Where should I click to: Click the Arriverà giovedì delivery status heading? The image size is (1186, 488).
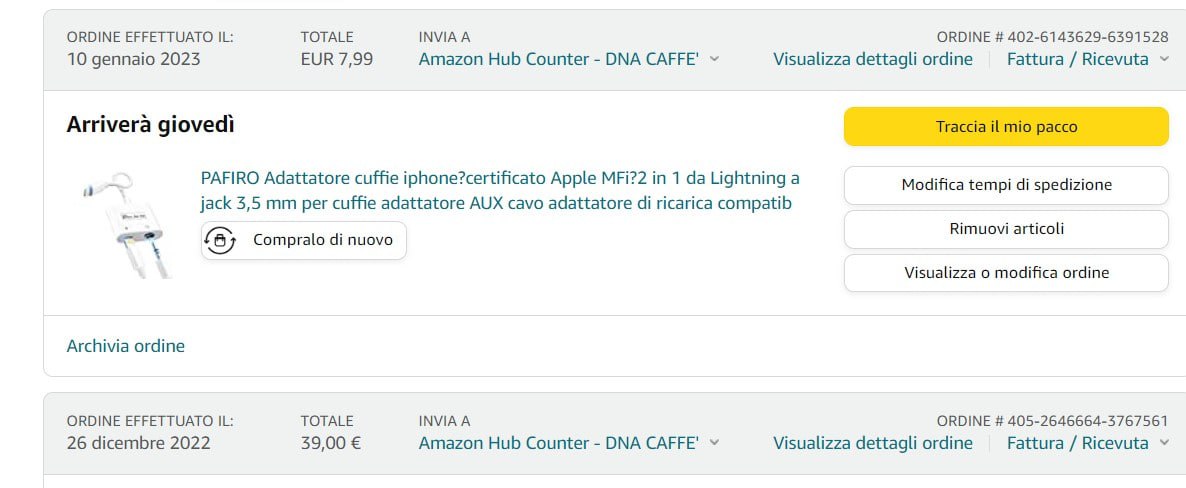[x=151, y=125]
